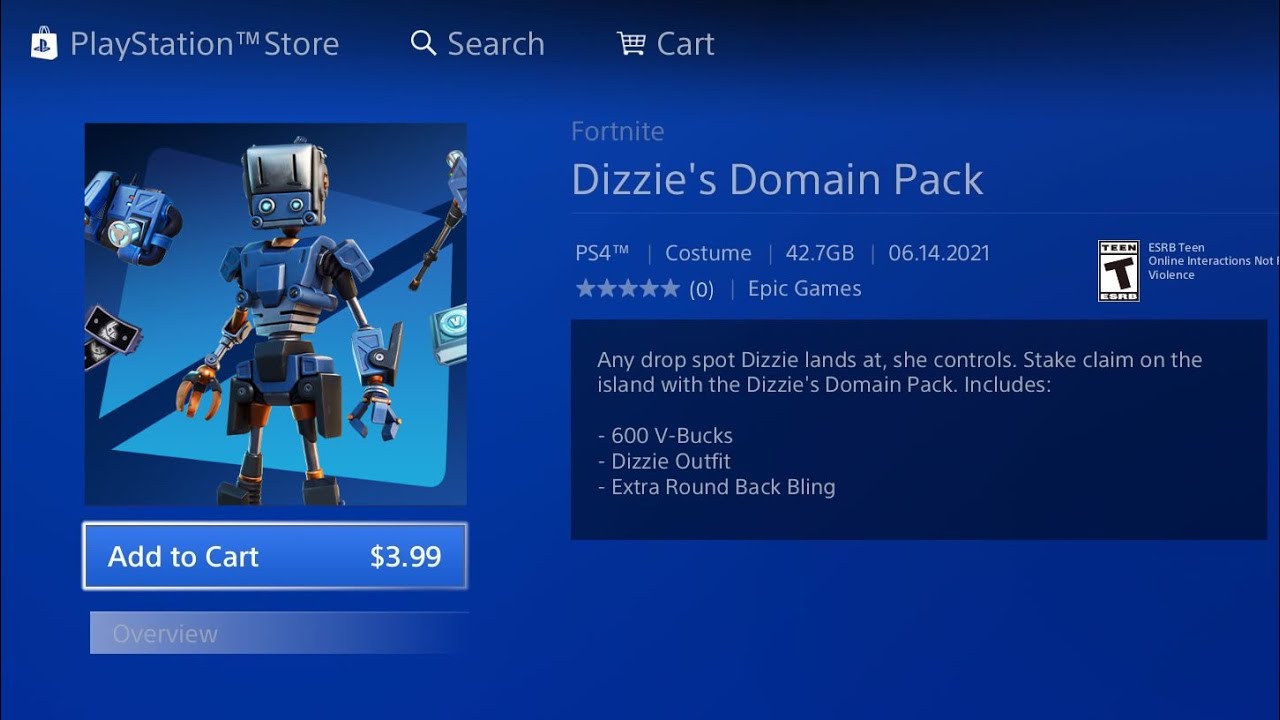Click the pack description text box
This screenshot has height=720, width=1280.
(919, 430)
